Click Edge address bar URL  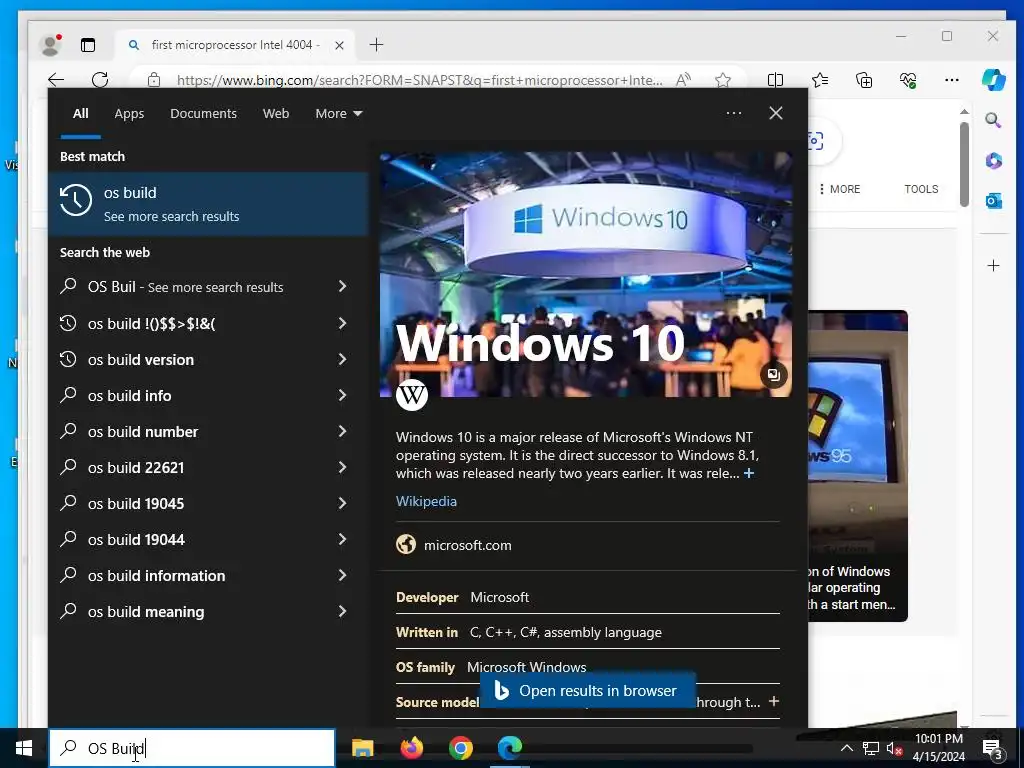419,80
